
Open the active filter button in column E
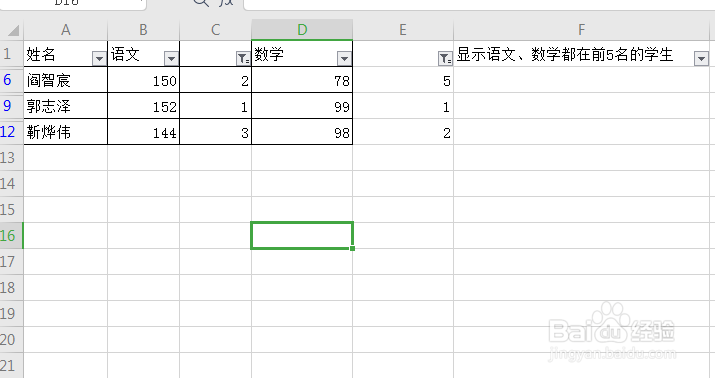pos(445,58)
